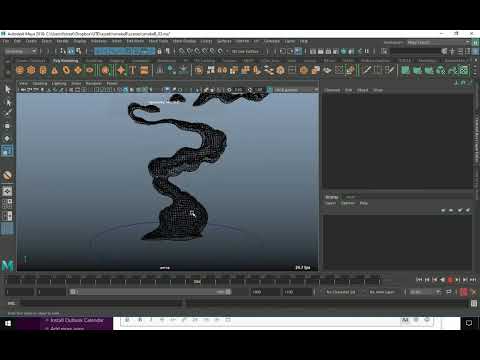The image size is (480, 360).
Task: Click the playback range slider bar
Action: click(150, 292)
